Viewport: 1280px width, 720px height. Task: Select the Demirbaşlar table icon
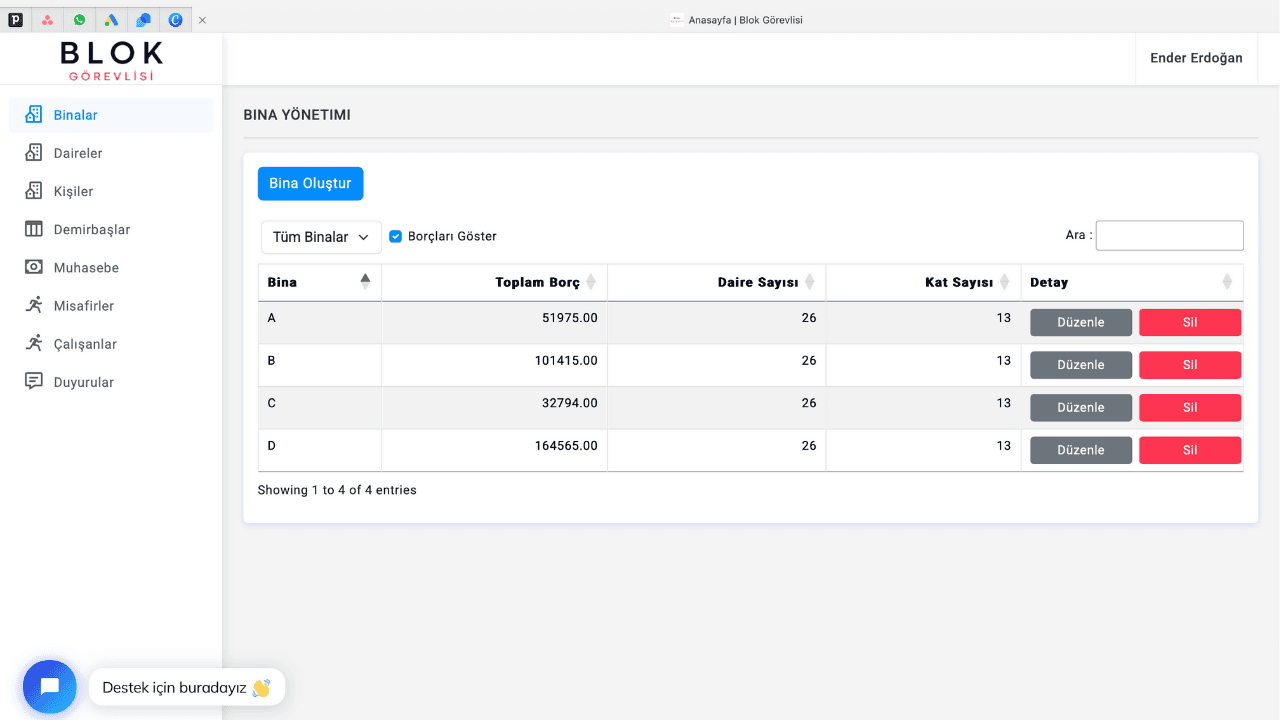[34, 229]
